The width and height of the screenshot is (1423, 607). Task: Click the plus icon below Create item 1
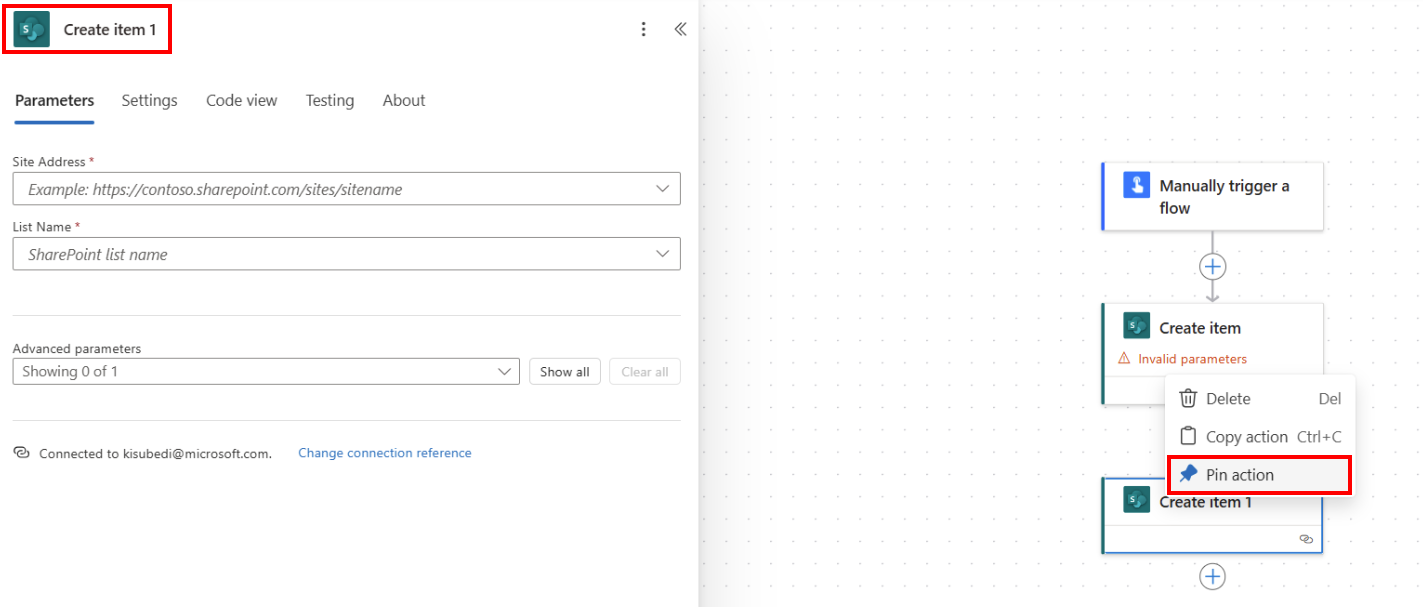point(1212,576)
